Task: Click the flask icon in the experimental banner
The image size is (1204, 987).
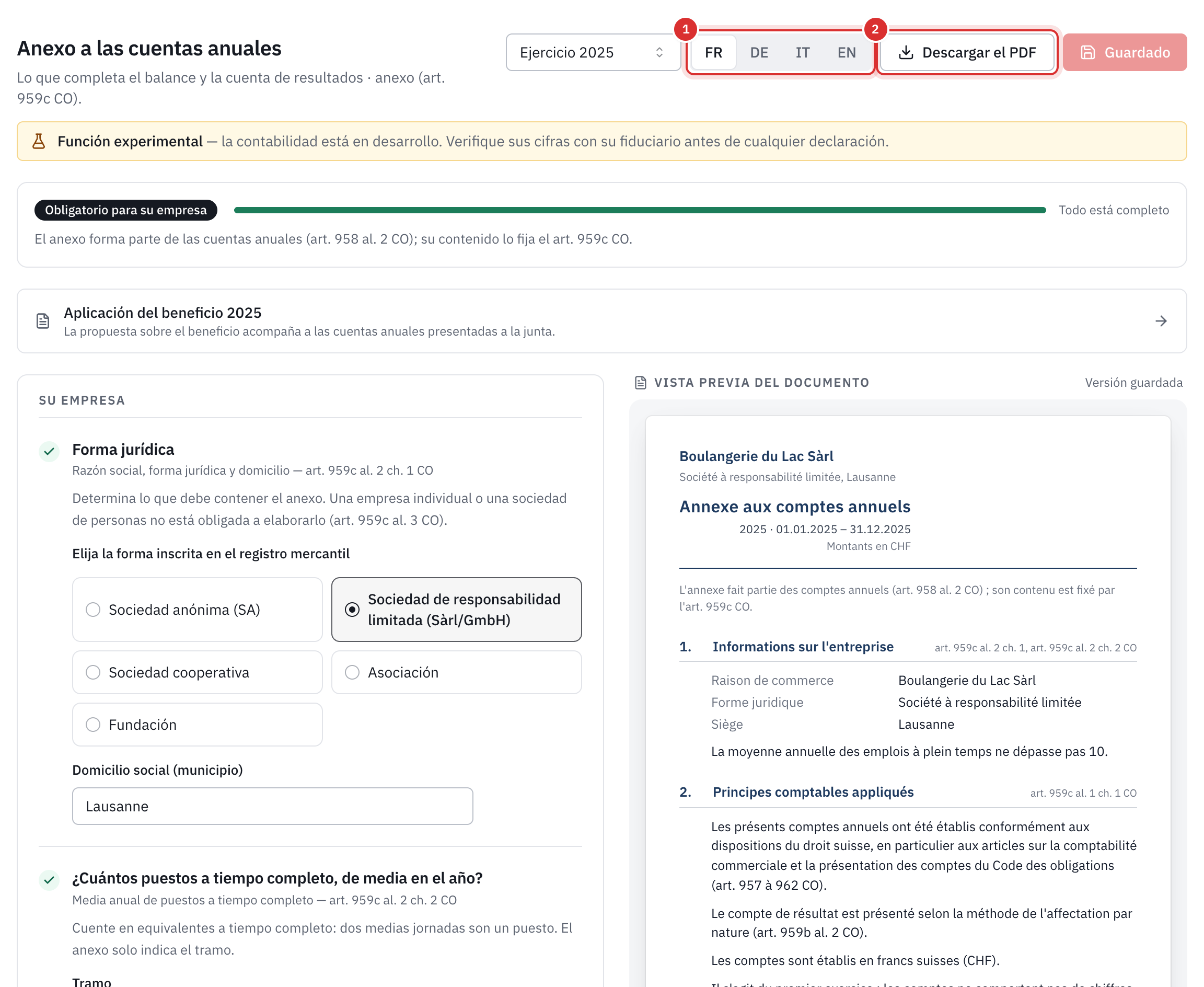Action: 39,142
